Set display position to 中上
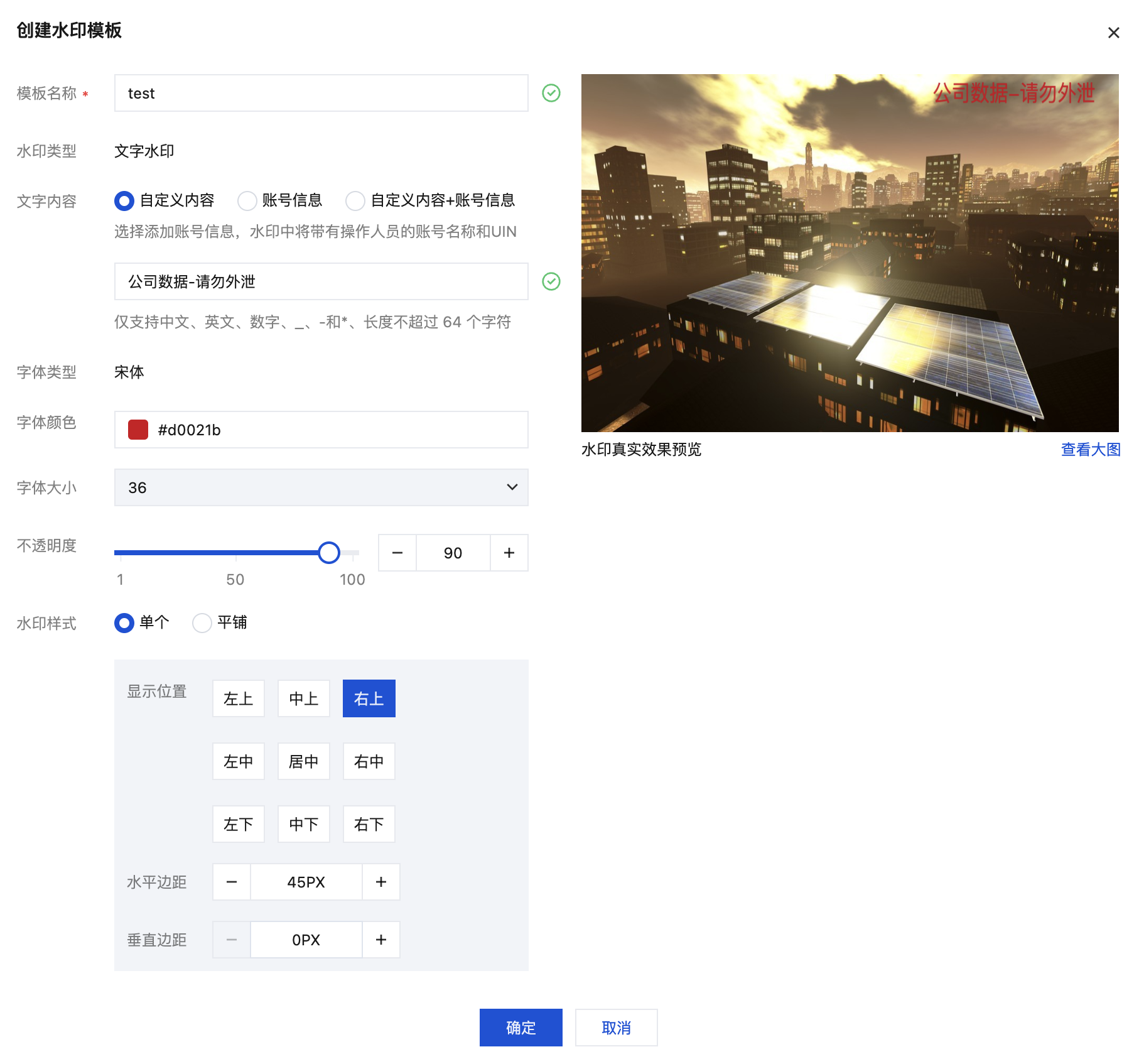The image size is (1144, 1064). [304, 698]
